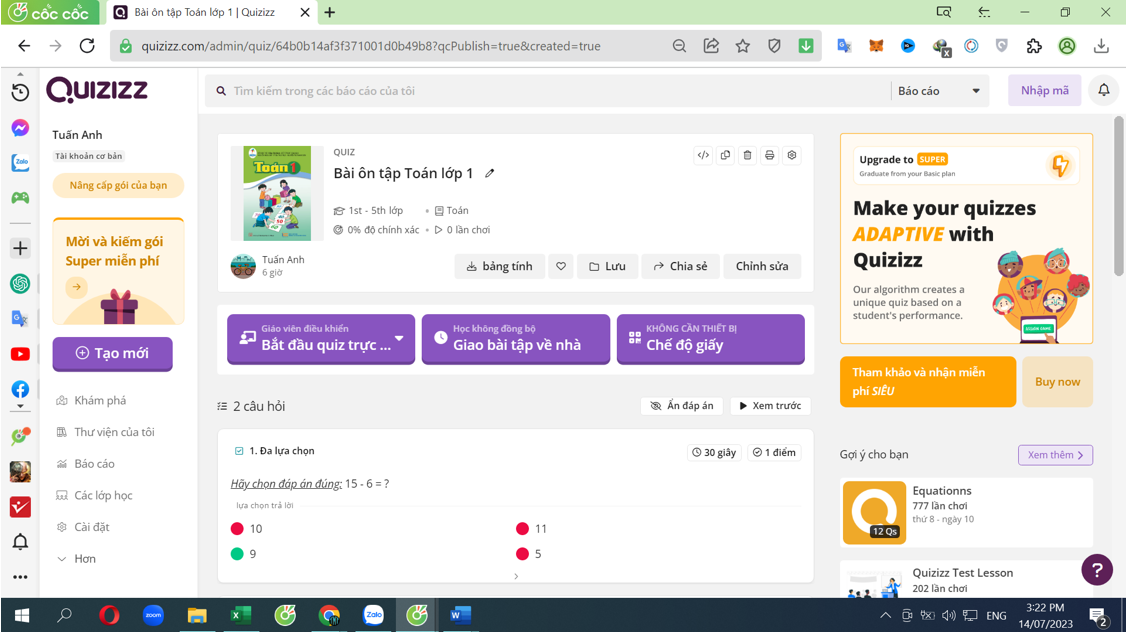Image resolution: width=1127 pixels, height=632 pixels.
Task: Expand Bắt đầu quiz trực tuyến dropdown arrow
Action: pos(399,339)
